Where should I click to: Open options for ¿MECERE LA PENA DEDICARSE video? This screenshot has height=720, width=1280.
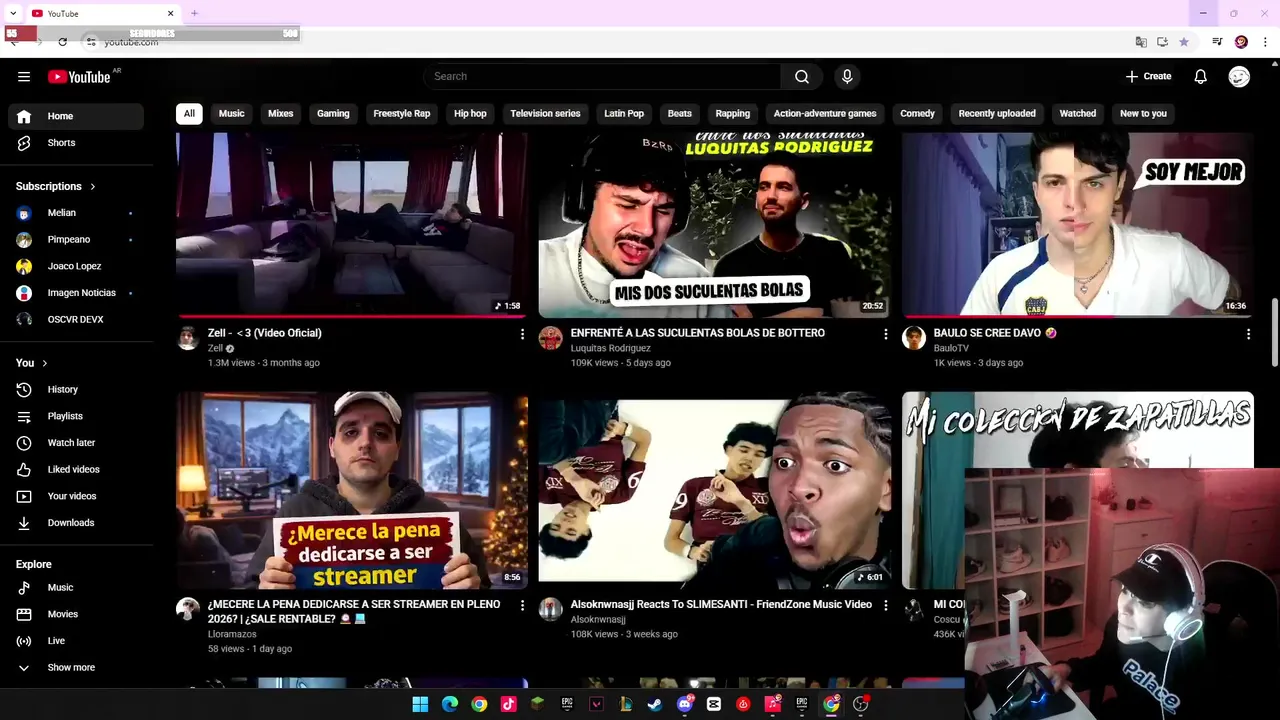pos(522,605)
